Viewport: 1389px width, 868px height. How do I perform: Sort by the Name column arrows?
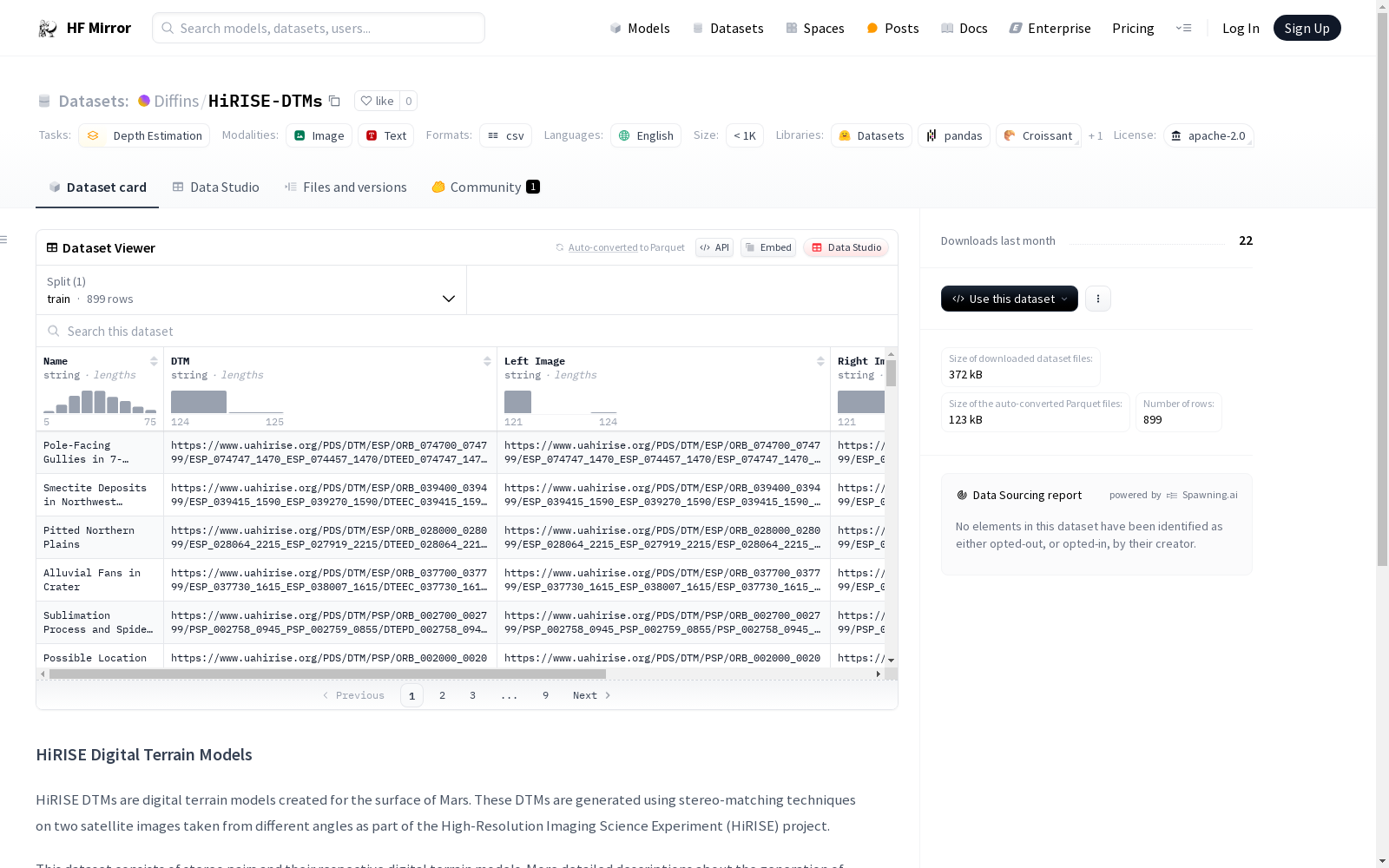pyautogui.click(x=154, y=361)
